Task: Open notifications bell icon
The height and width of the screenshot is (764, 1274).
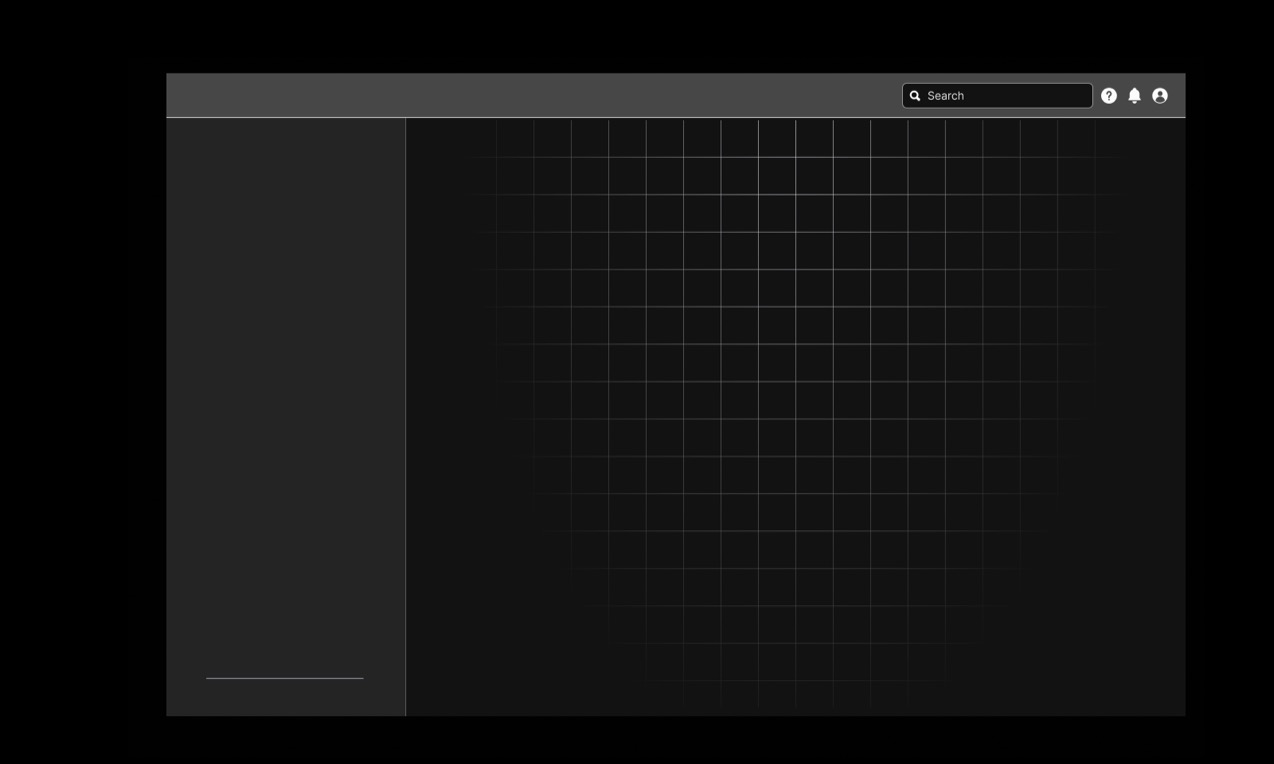Action: pyautogui.click(x=1134, y=96)
